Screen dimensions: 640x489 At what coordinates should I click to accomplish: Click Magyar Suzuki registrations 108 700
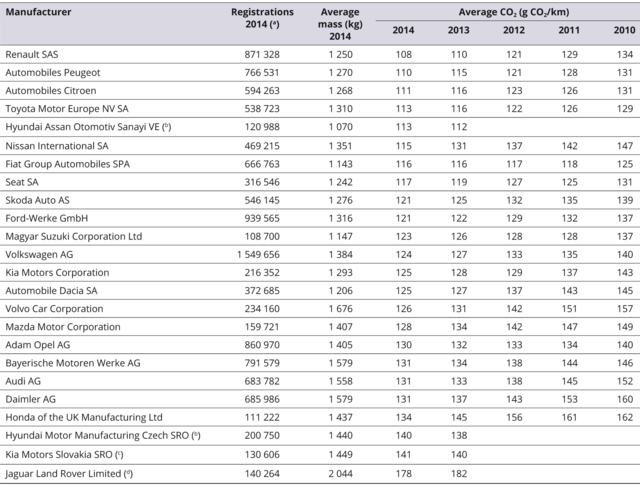click(x=262, y=236)
